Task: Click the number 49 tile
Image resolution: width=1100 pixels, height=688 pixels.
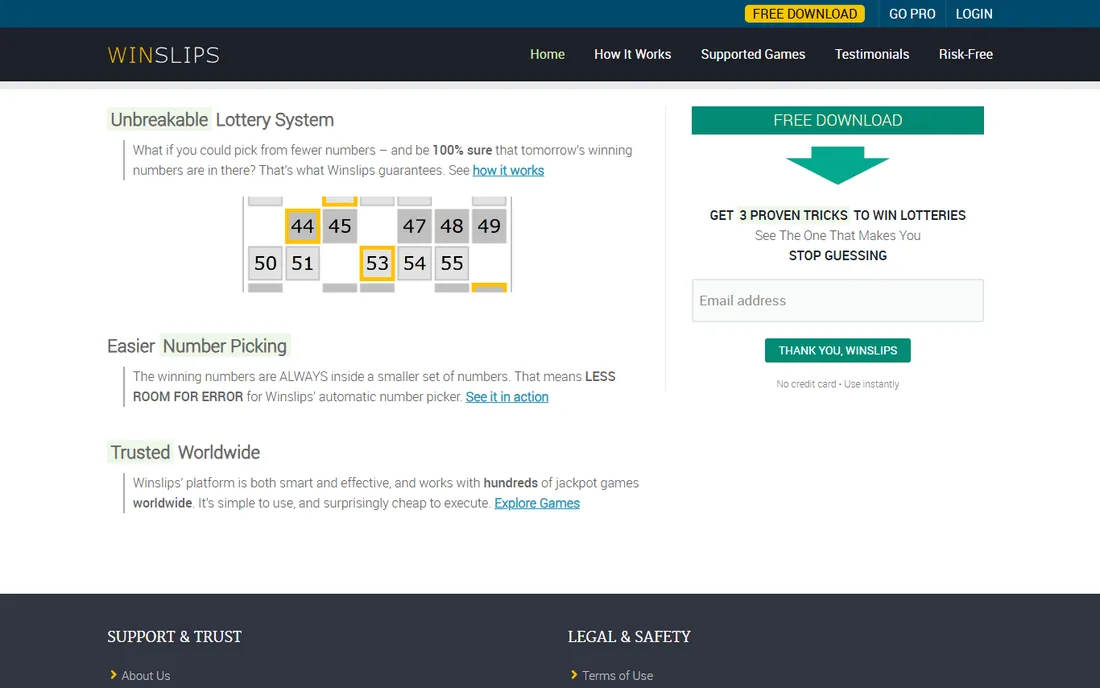Action: tap(489, 226)
